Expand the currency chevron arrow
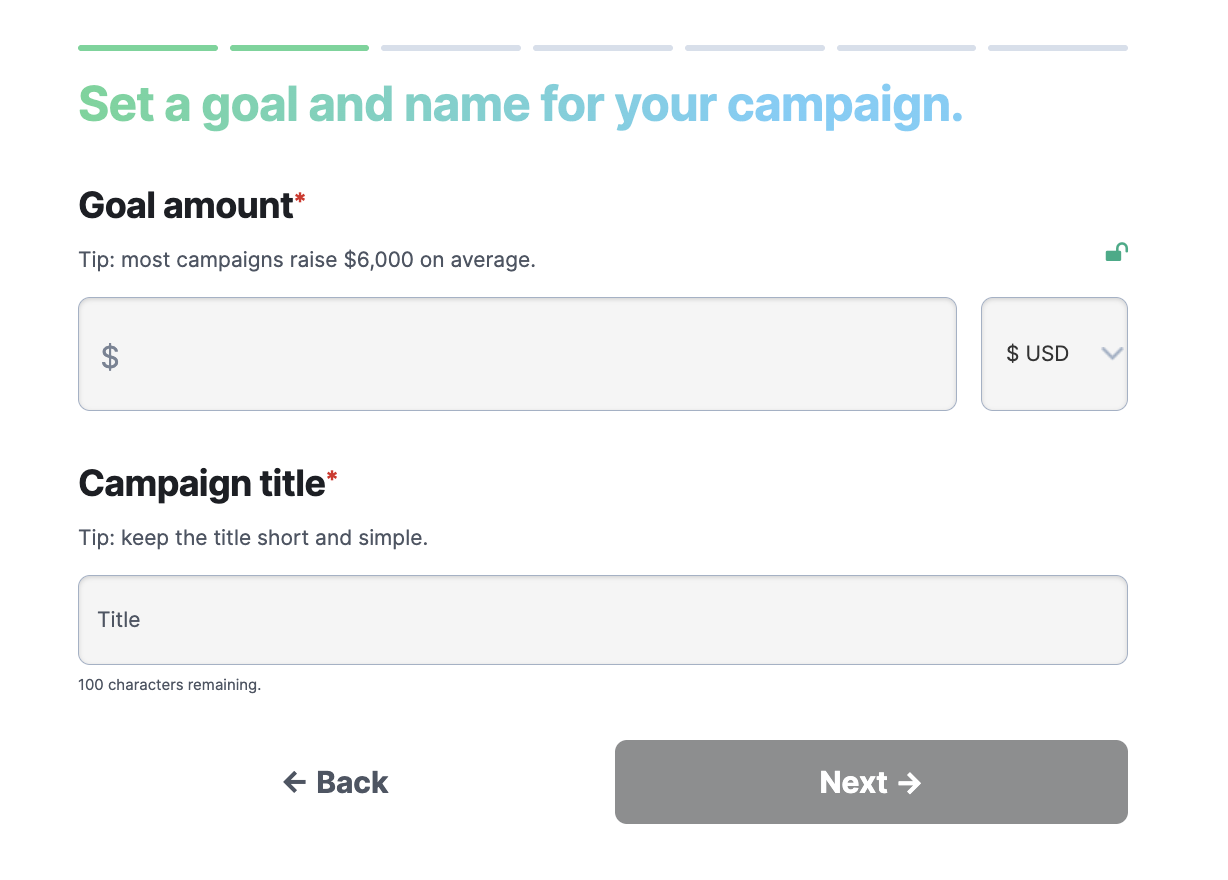Viewport: 1228px width, 880px height. (x=1111, y=353)
